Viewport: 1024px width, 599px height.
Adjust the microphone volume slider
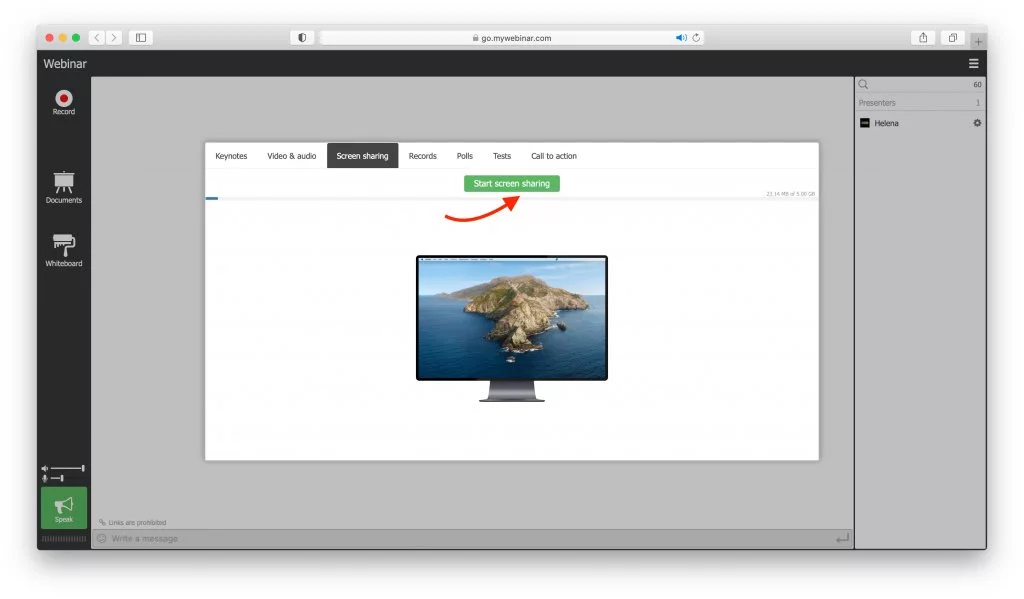coord(64,479)
